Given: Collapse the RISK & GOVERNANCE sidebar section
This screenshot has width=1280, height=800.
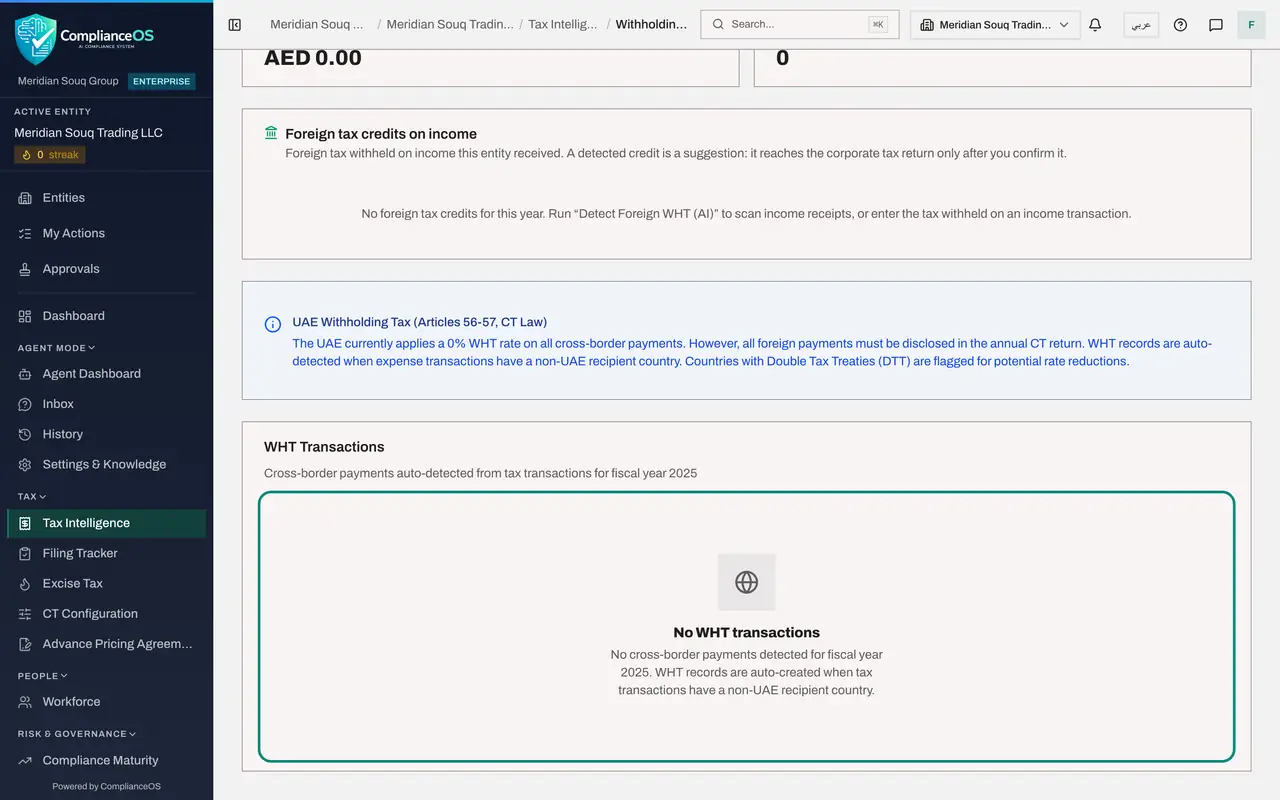Looking at the screenshot, I should (77, 734).
